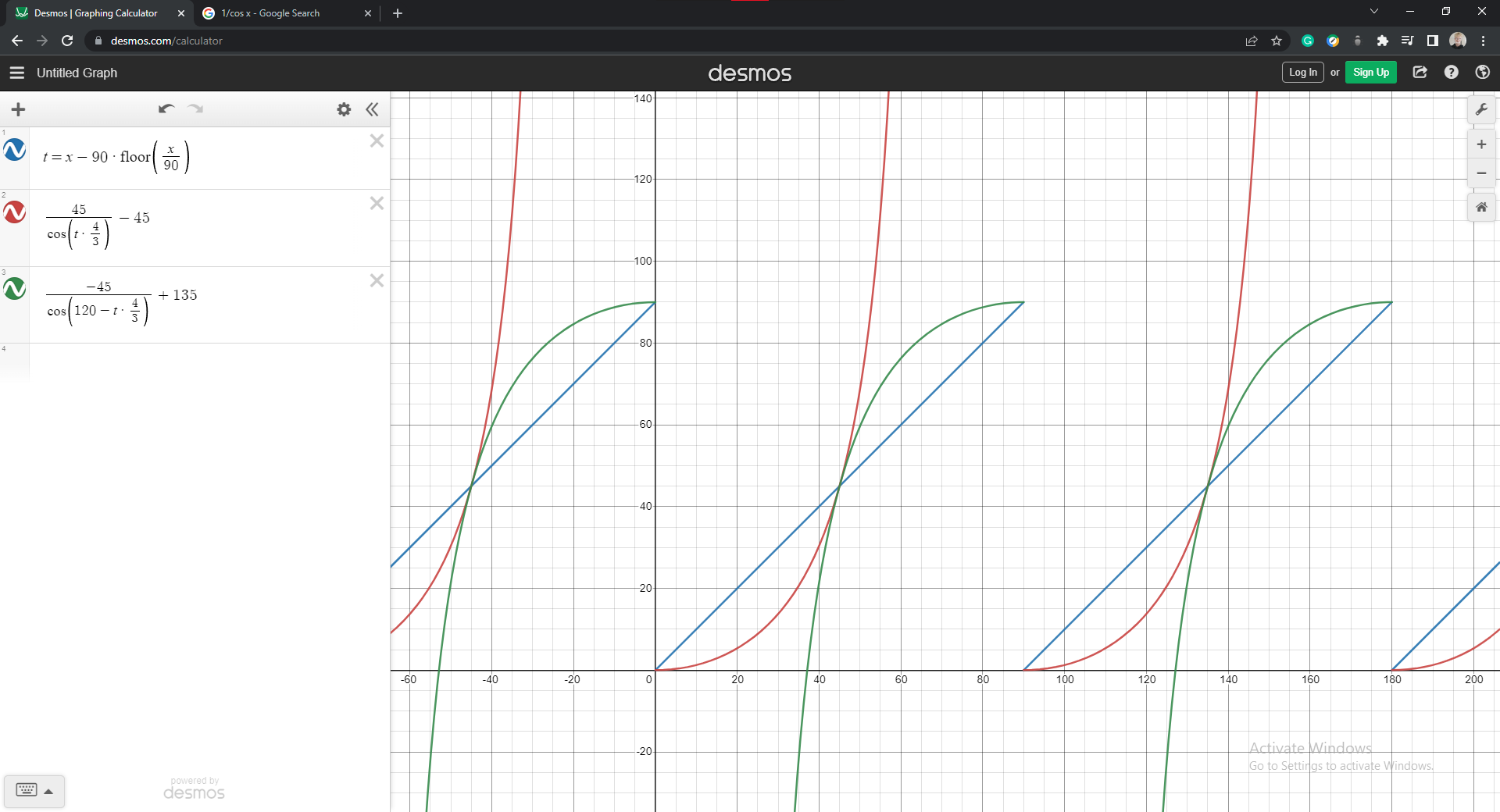This screenshot has height=812, width=1500.
Task: Open the language globe menu
Action: [1482, 73]
